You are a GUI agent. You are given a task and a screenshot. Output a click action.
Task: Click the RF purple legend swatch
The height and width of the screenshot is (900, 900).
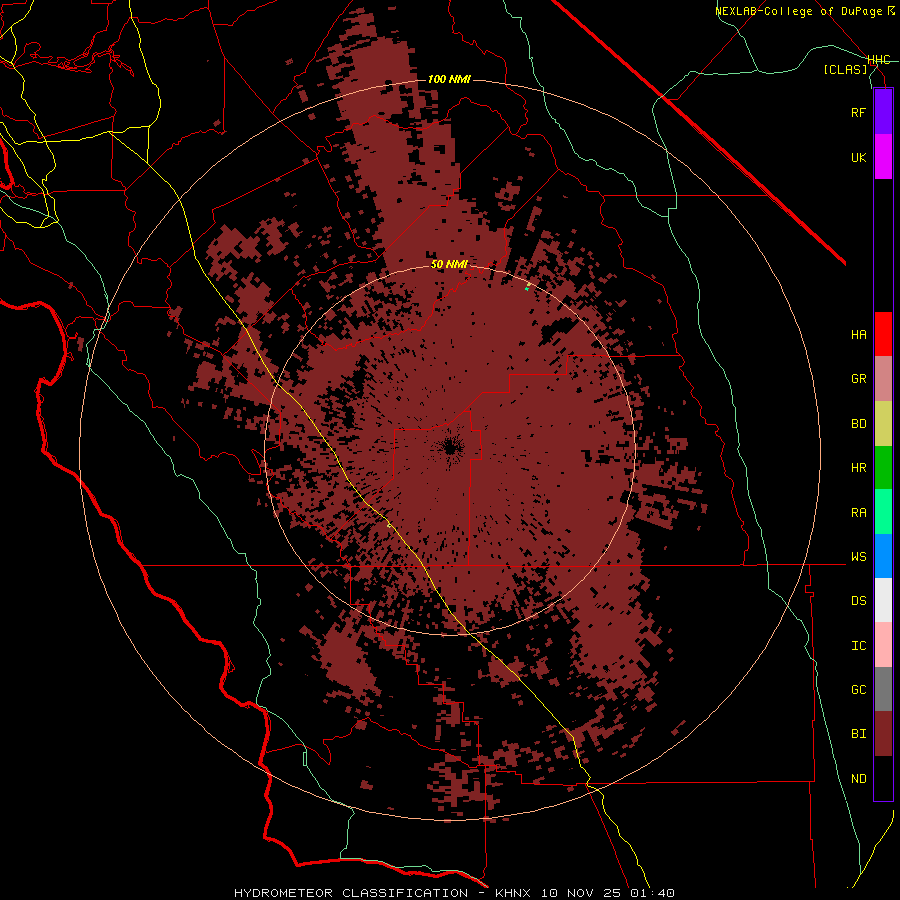(x=883, y=112)
